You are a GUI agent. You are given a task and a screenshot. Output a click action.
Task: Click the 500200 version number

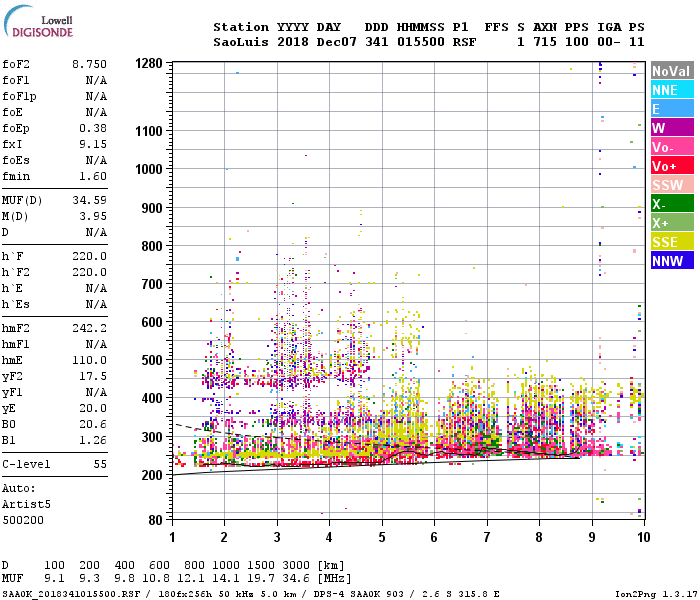pos(23,521)
